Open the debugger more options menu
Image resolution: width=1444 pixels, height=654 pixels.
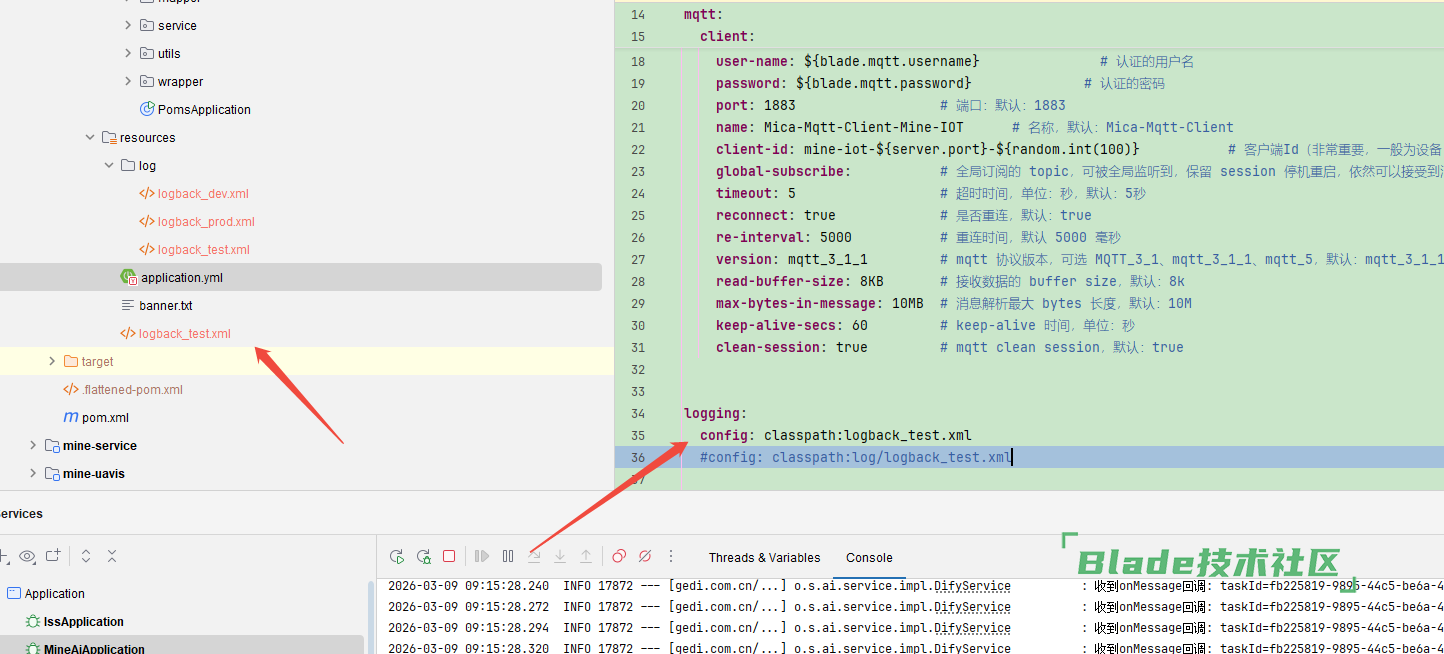pyautogui.click(x=671, y=557)
